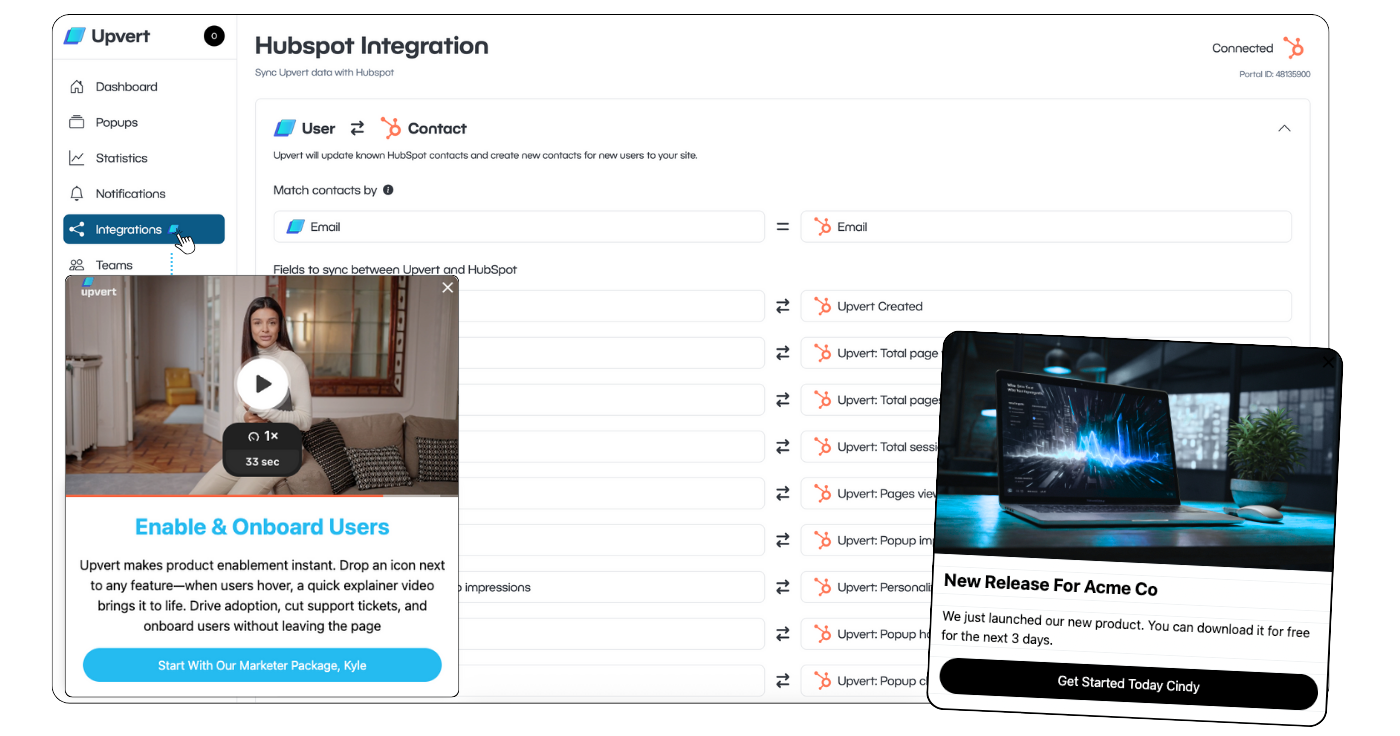Click Start With Our Marketer Package, Kyle
This screenshot has width=1400, height=736.
pyautogui.click(x=262, y=665)
